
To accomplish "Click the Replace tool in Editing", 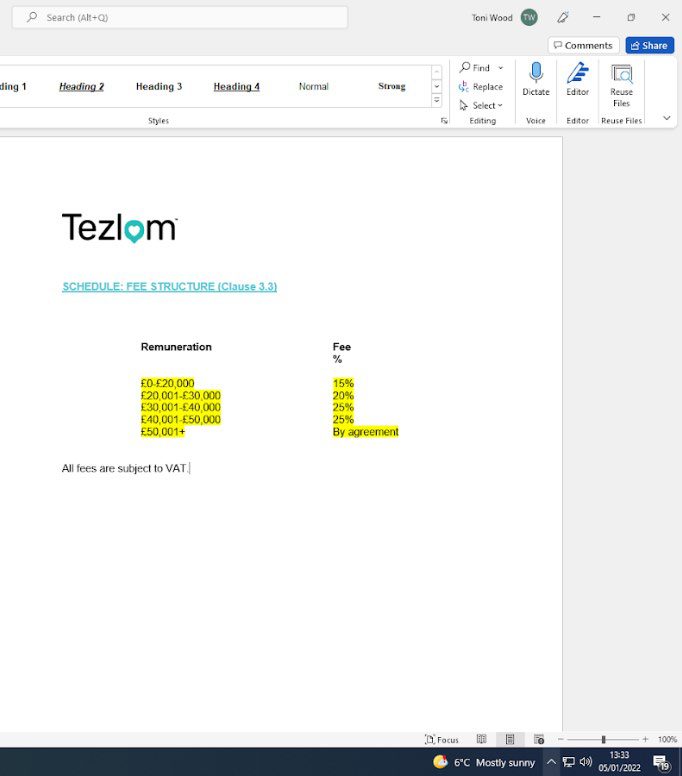I will [x=481, y=87].
